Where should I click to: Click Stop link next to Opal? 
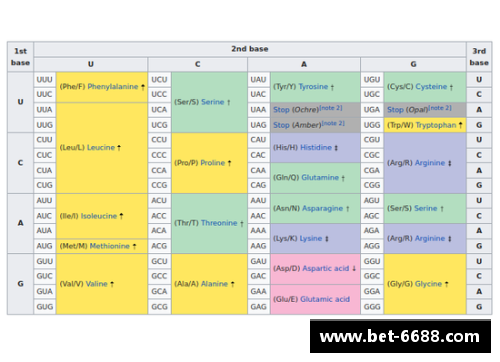coord(395,110)
